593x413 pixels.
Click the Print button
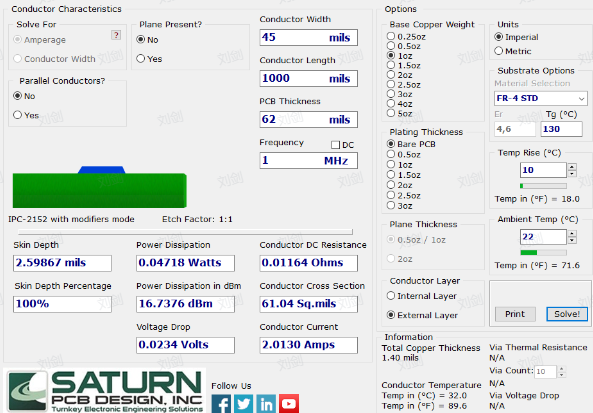pos(515,314)
